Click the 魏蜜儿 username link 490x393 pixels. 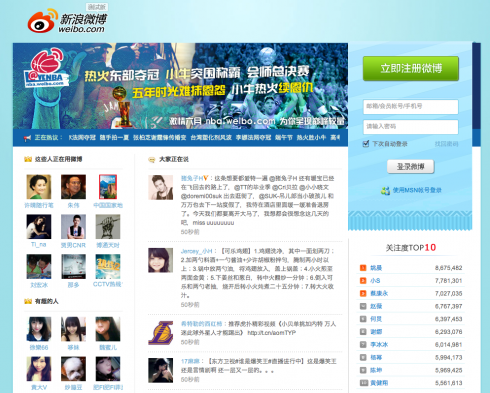(108, 348)
